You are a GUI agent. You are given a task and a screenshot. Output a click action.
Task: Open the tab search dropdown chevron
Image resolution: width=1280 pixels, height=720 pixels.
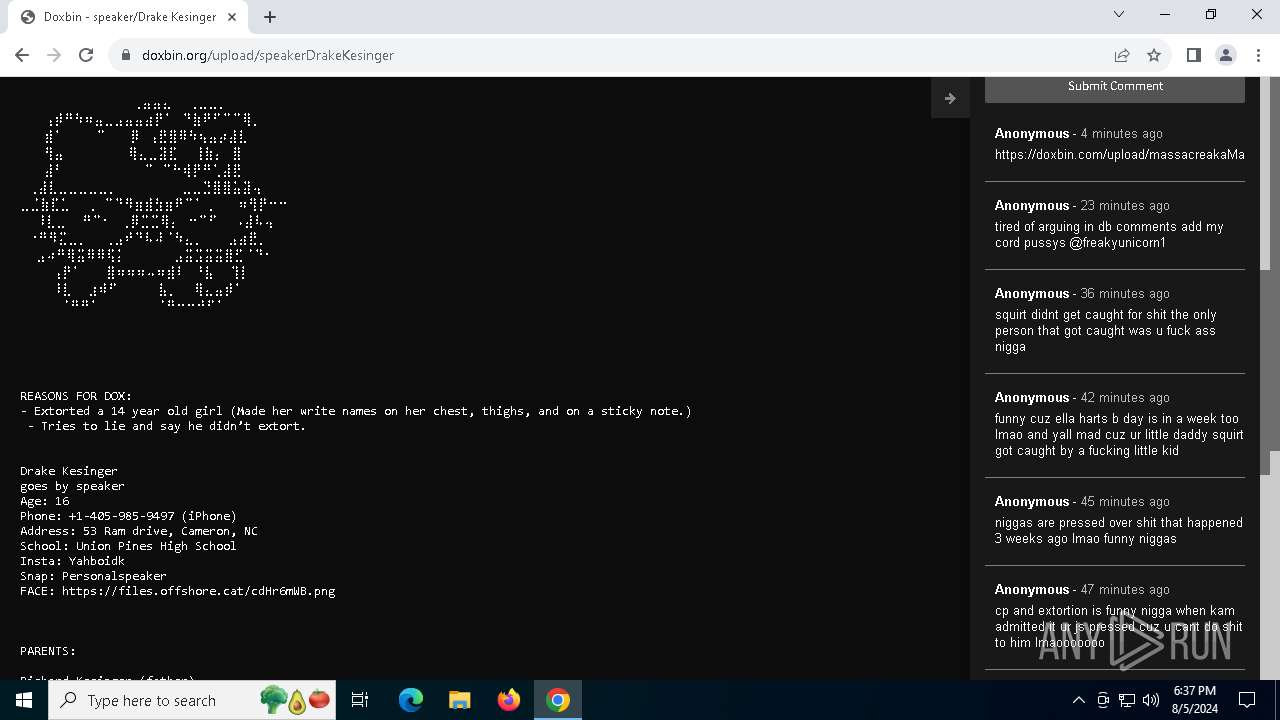[1119, 14]
